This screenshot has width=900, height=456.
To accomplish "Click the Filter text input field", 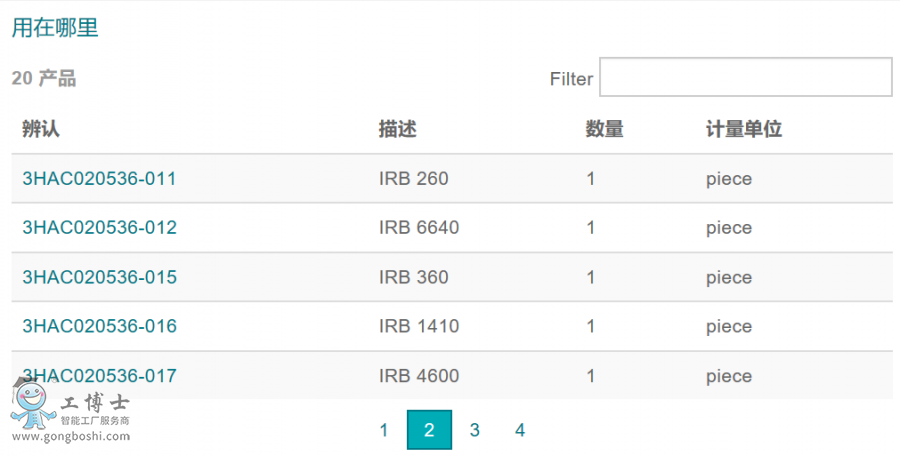I will [x=745, y=77].
